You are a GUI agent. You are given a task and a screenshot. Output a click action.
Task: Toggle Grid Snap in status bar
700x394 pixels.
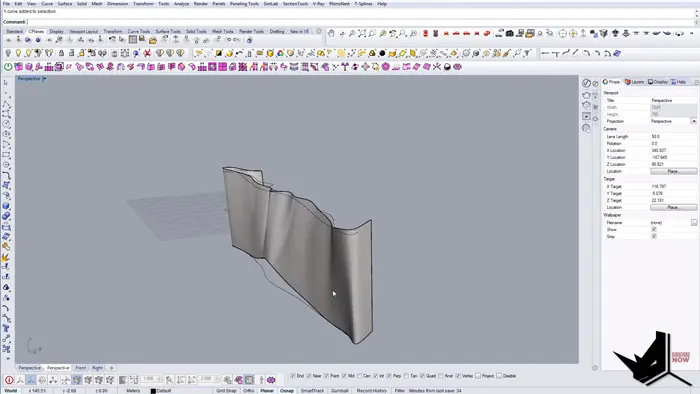pos(226,390)
